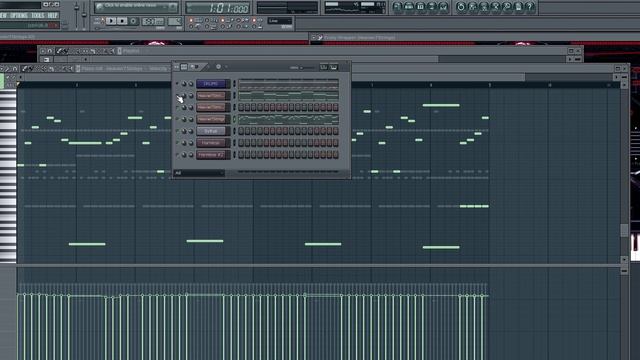This screenshot has height=360, width=640.
Task: Click the magnifier shortcut icon in top toolbar
Action: click(507, 7)
